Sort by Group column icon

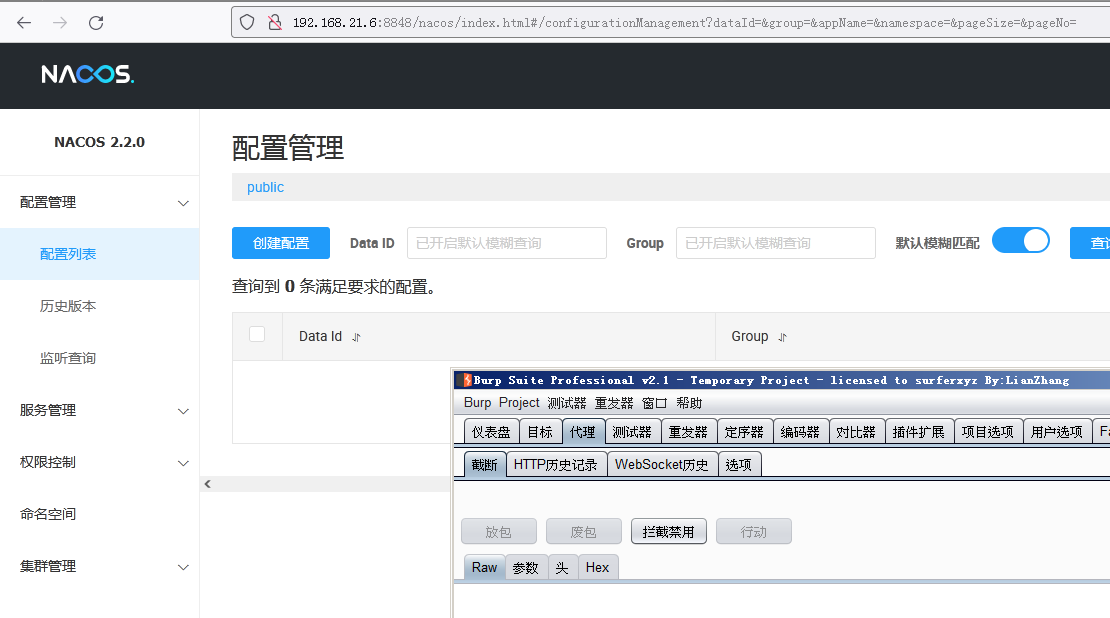pos(783,337)
